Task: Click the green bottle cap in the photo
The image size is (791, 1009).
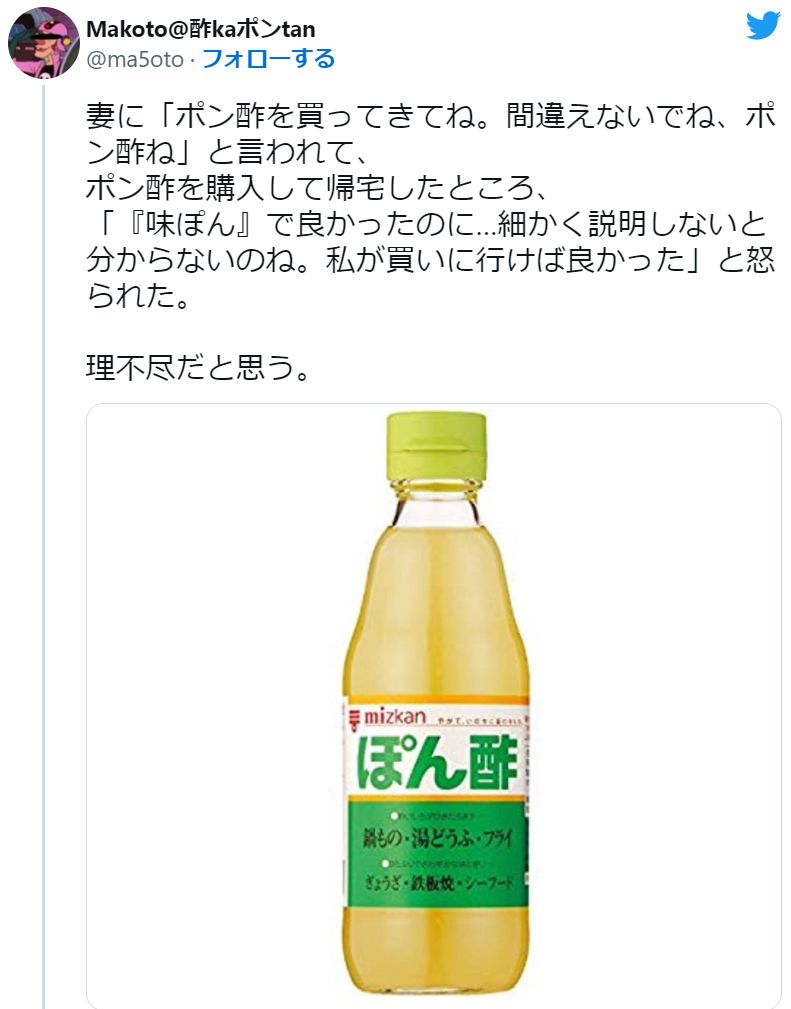Action: [436, 447]
